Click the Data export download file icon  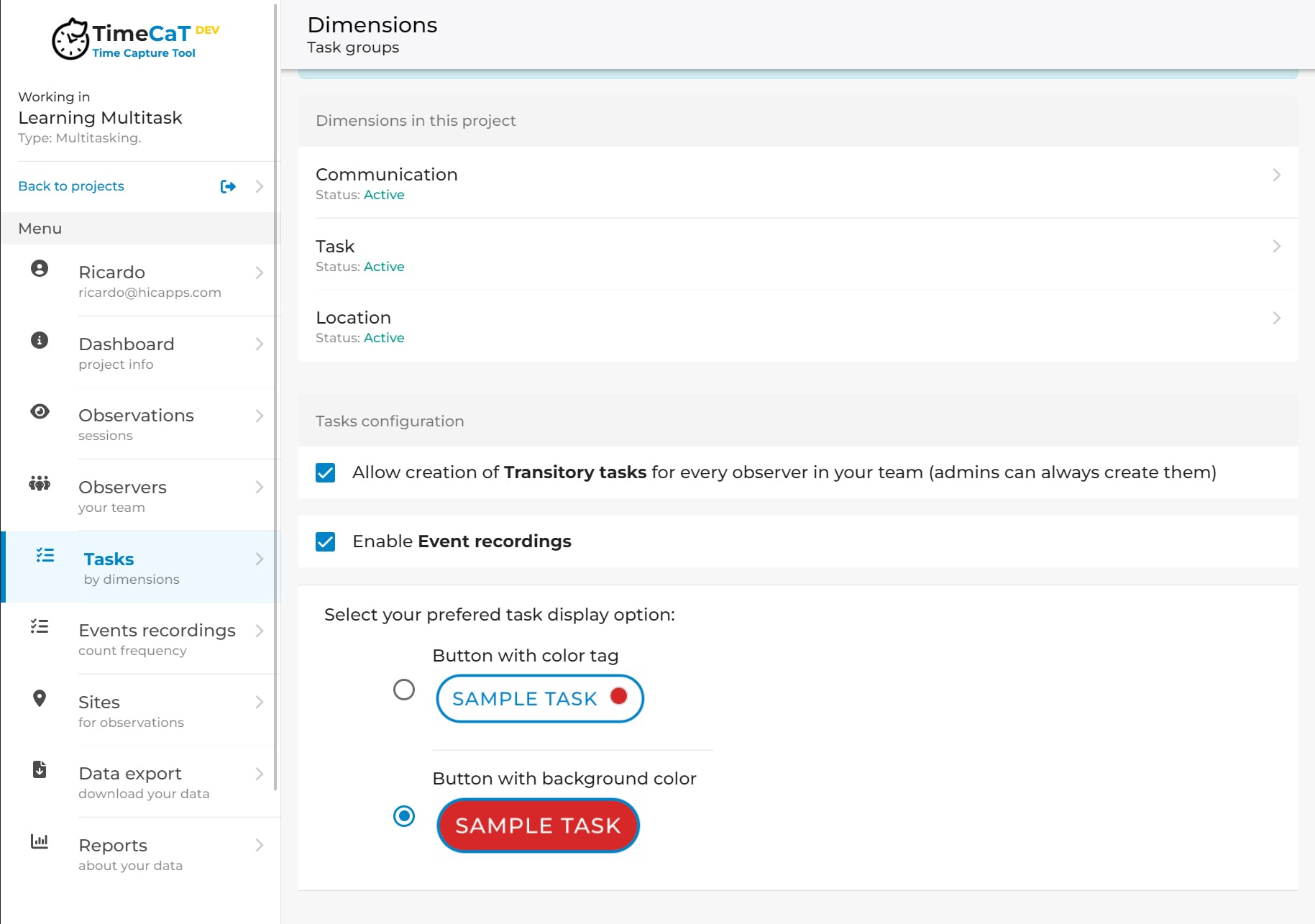(40, 769)
